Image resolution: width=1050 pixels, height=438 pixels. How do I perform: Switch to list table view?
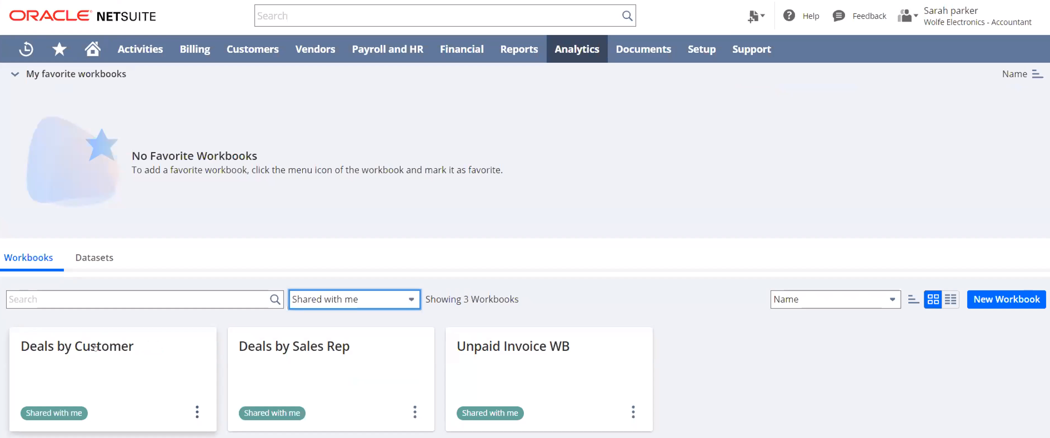point(951,299)
